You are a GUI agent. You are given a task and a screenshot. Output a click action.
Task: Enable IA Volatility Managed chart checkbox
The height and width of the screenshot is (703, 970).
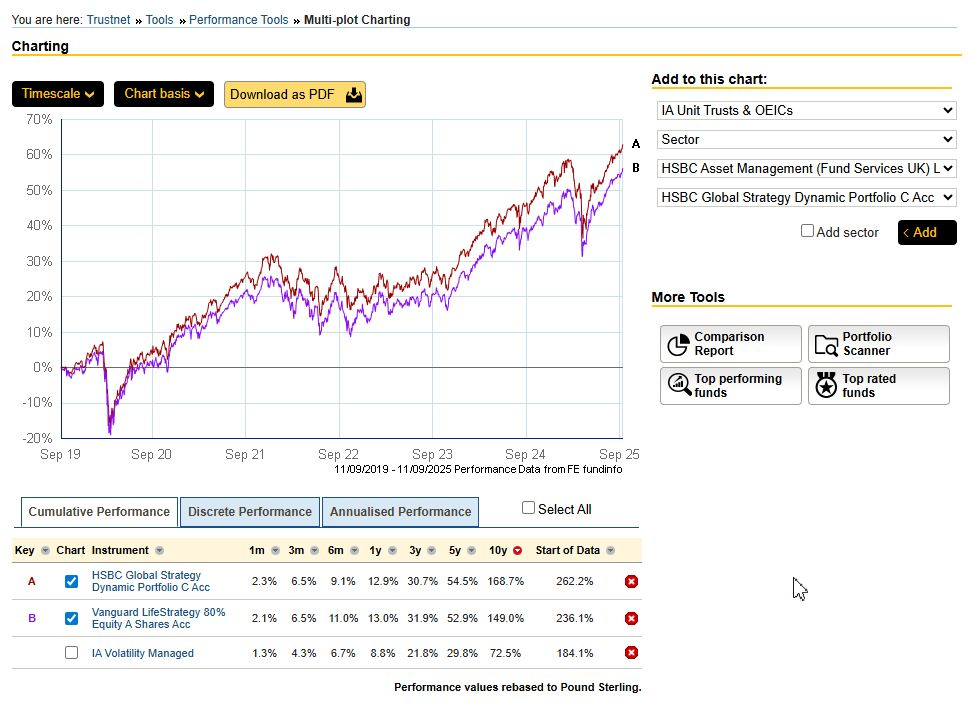point(71,653)
